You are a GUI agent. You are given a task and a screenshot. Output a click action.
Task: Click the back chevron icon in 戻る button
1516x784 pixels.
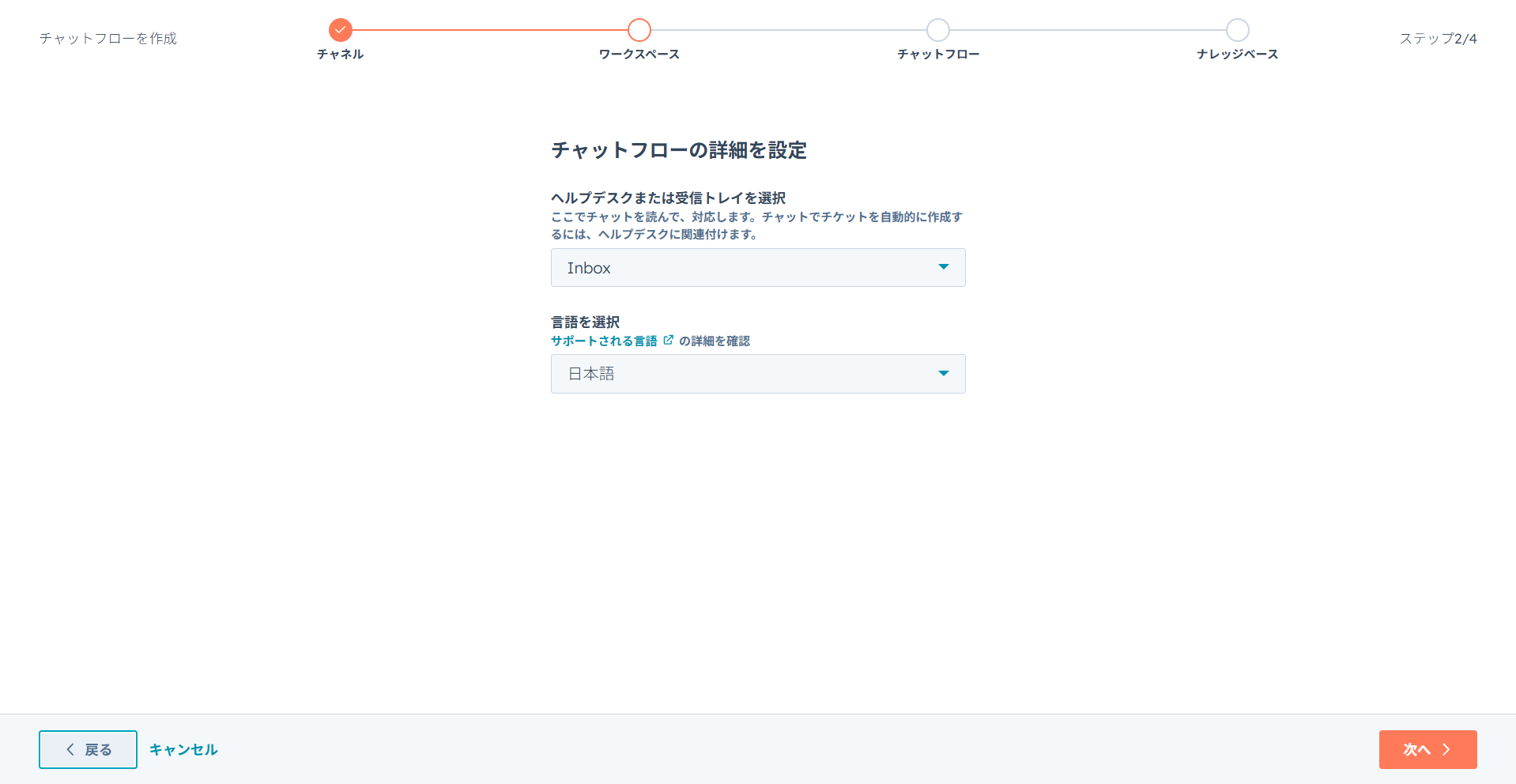[70, 749]
